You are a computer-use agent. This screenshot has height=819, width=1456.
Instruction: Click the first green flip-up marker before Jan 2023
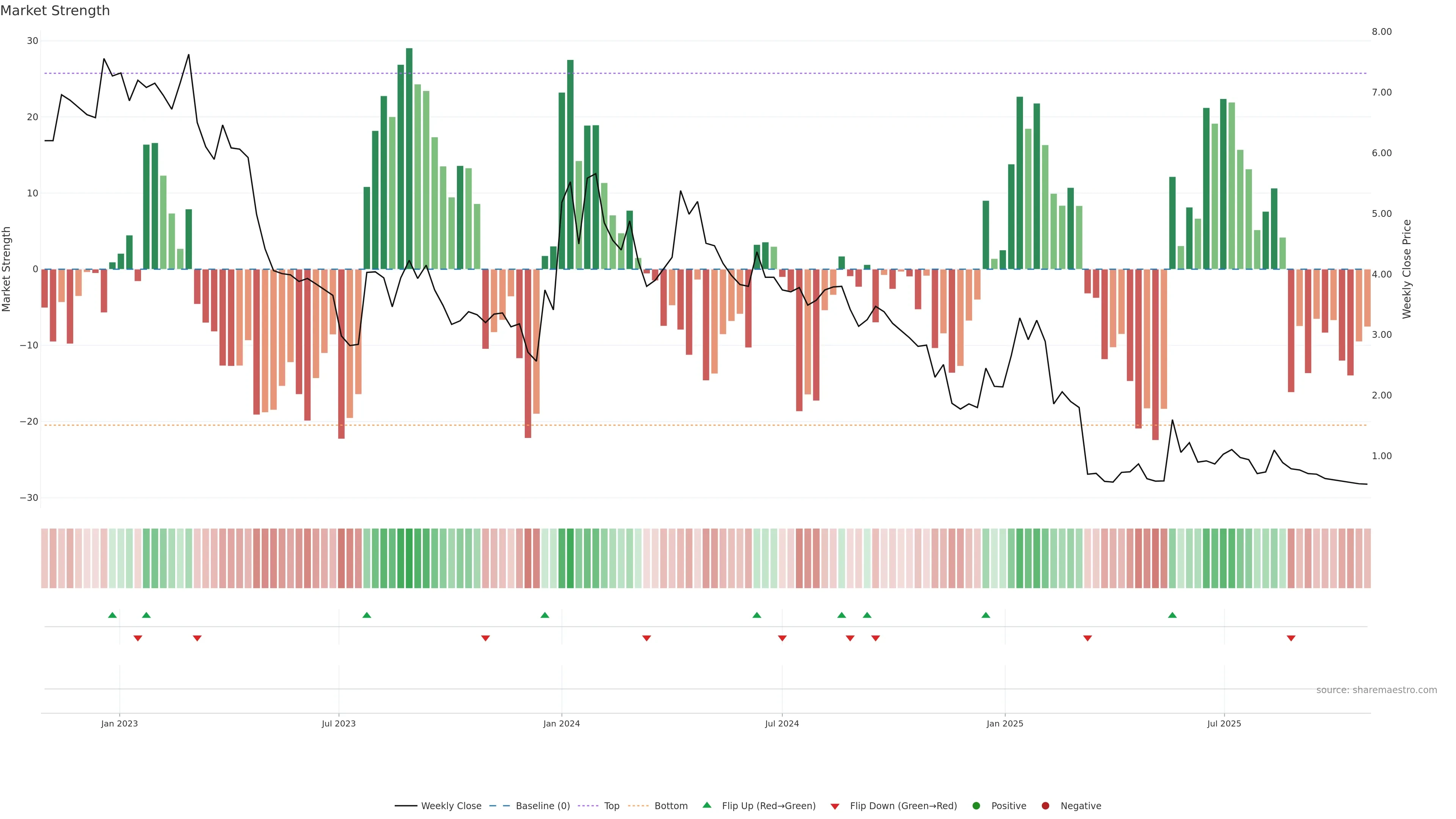113,615
